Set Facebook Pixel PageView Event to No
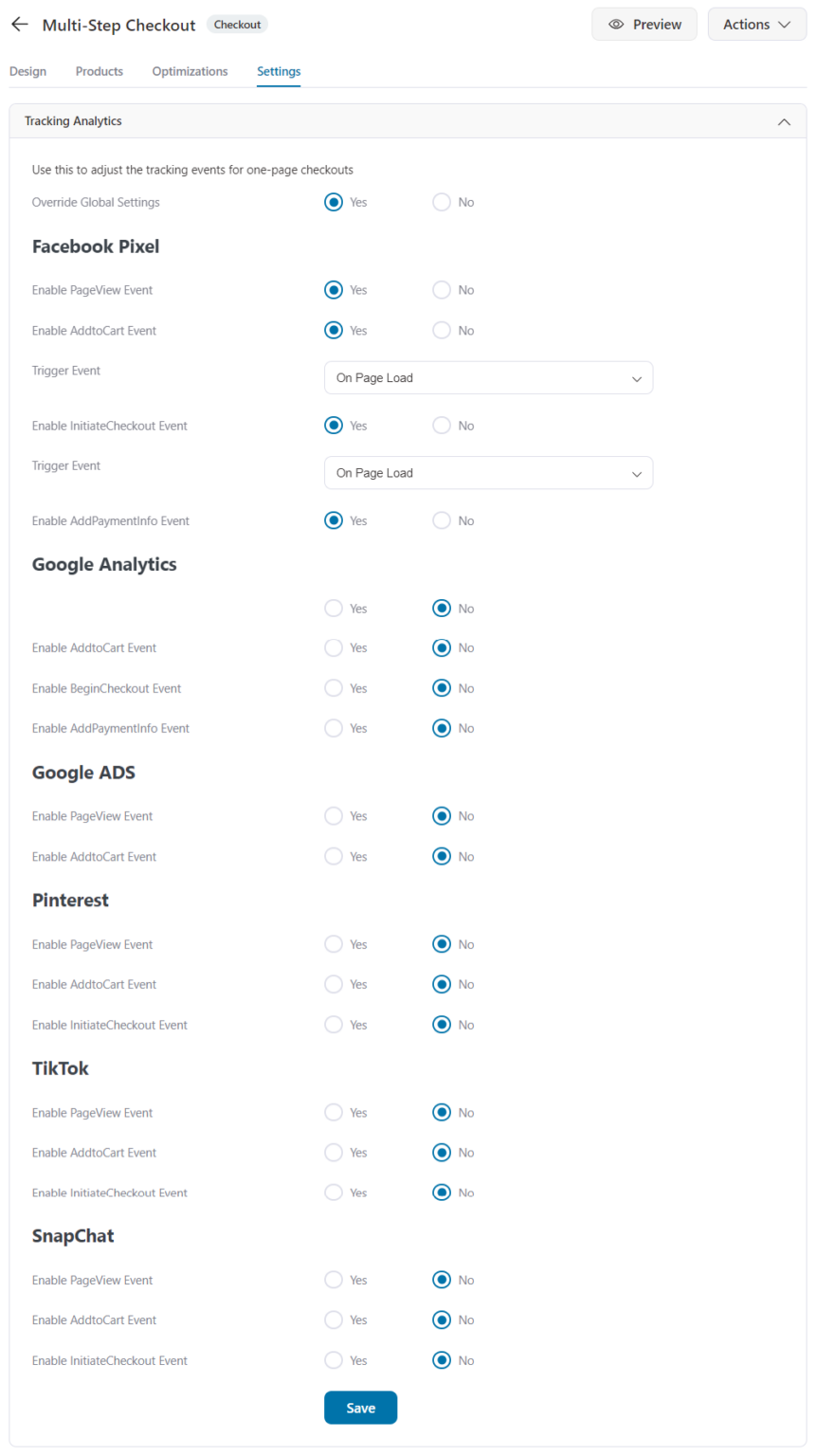 tap(442, 290)
